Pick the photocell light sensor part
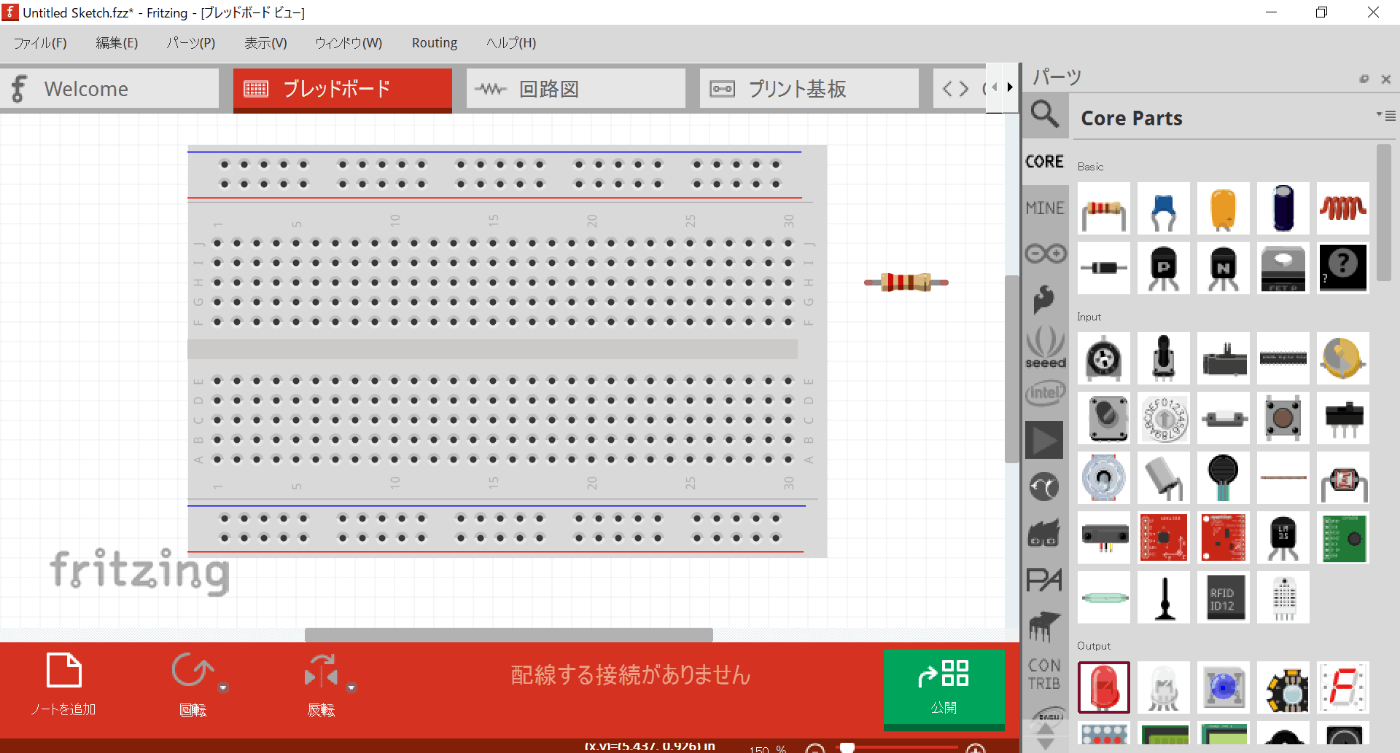This screenshot has width=1400, height=753. [1343, 478]
